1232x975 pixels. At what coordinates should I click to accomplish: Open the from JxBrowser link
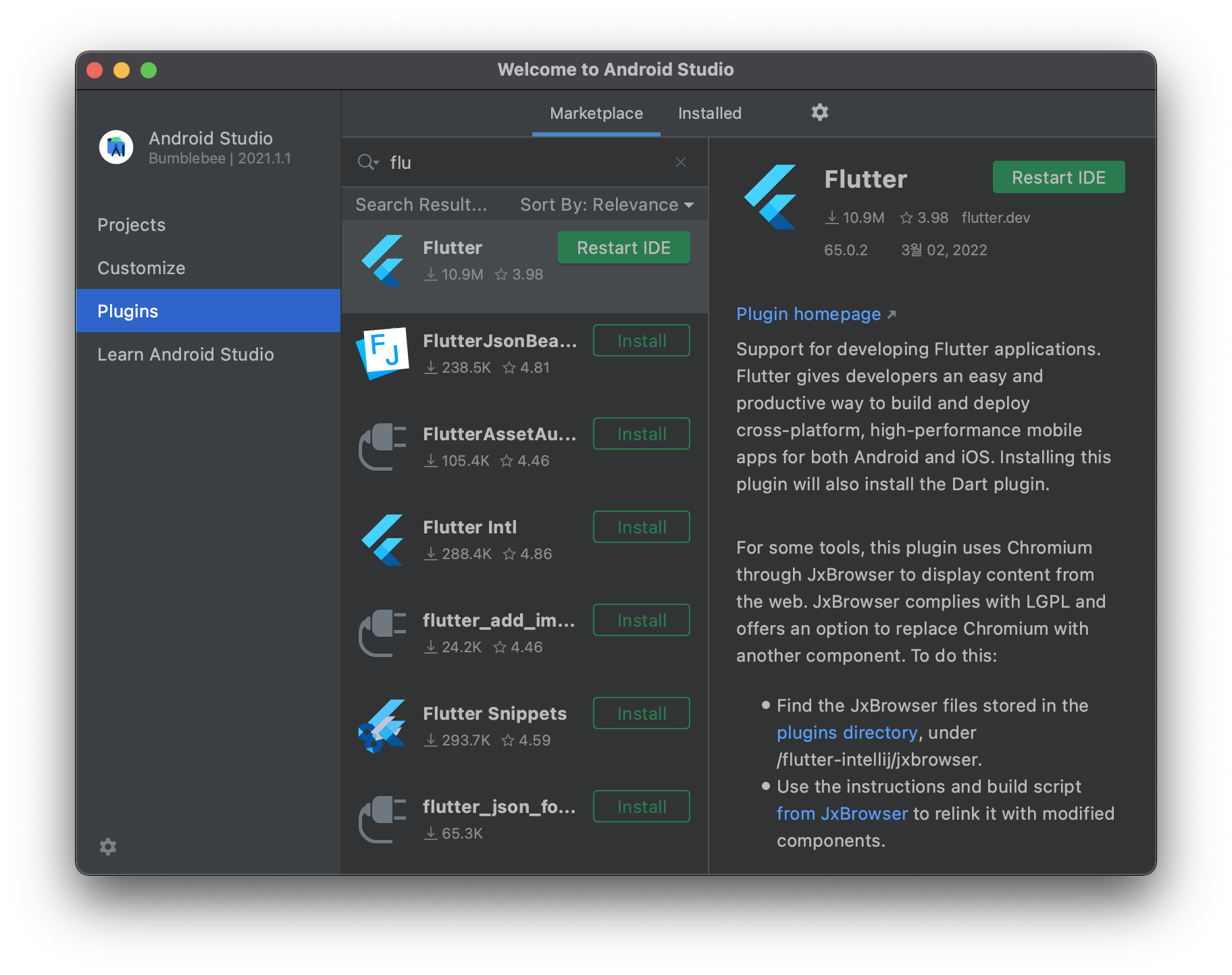coord(842,814)
